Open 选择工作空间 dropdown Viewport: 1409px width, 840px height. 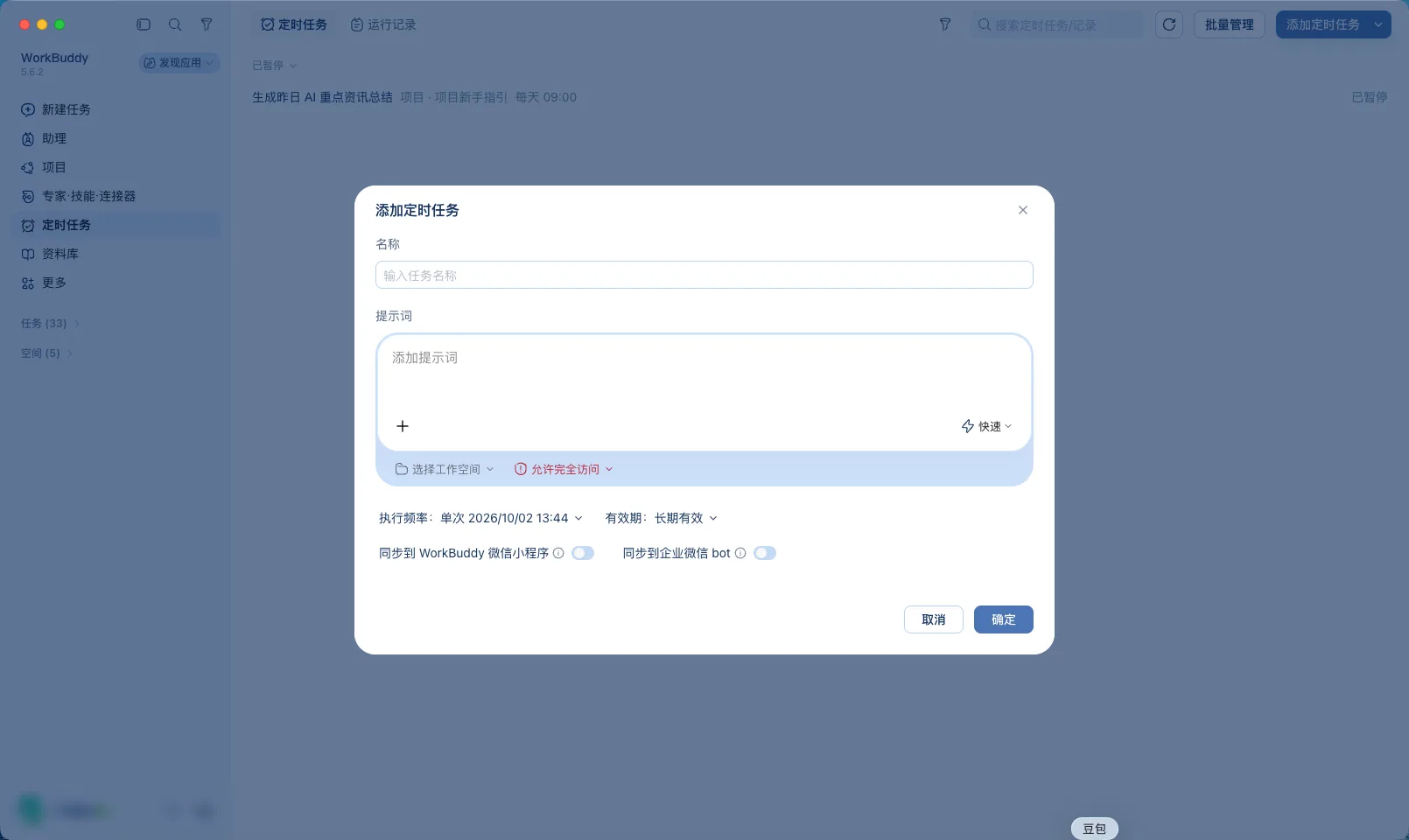coord(445,469)
